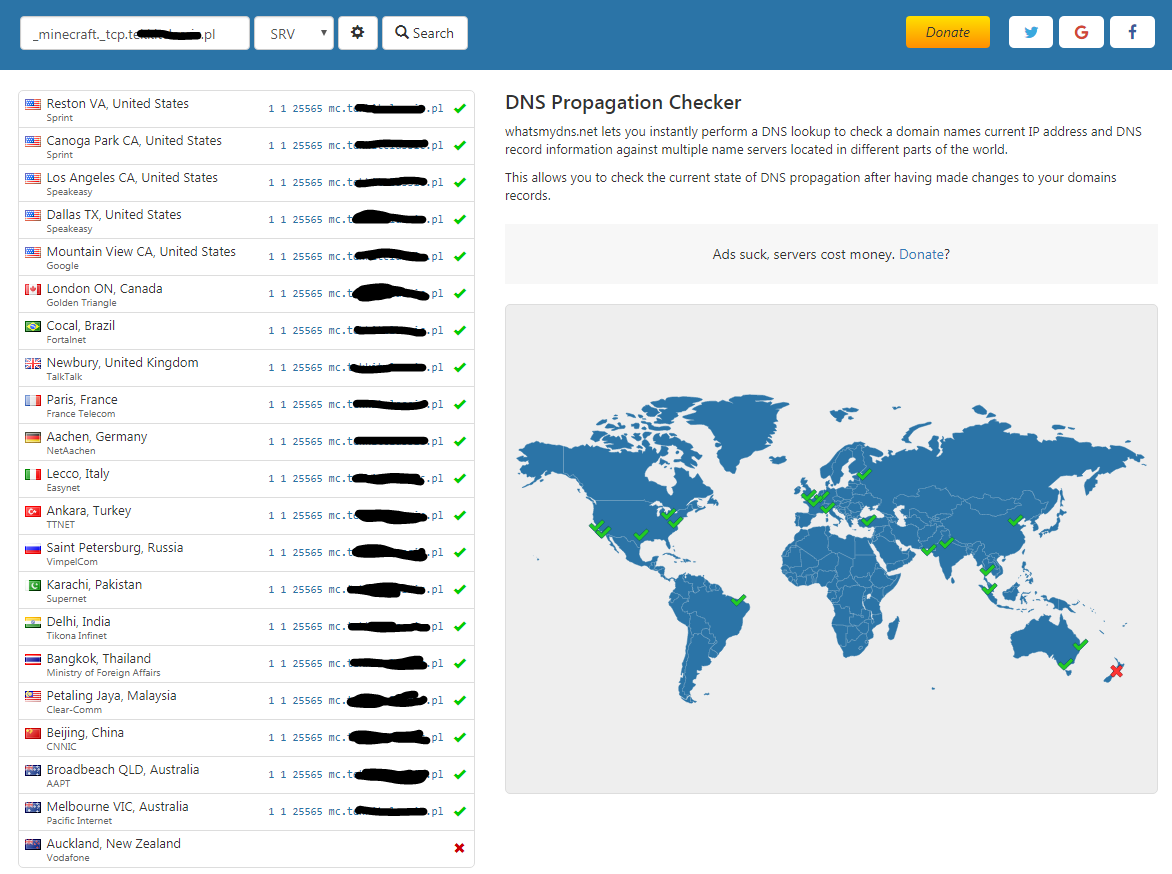Image resolution: width=1172 pixels, height=874 pixels.
Task: Click the green checkmark on Brazil map
Action: tap(739, 600)
